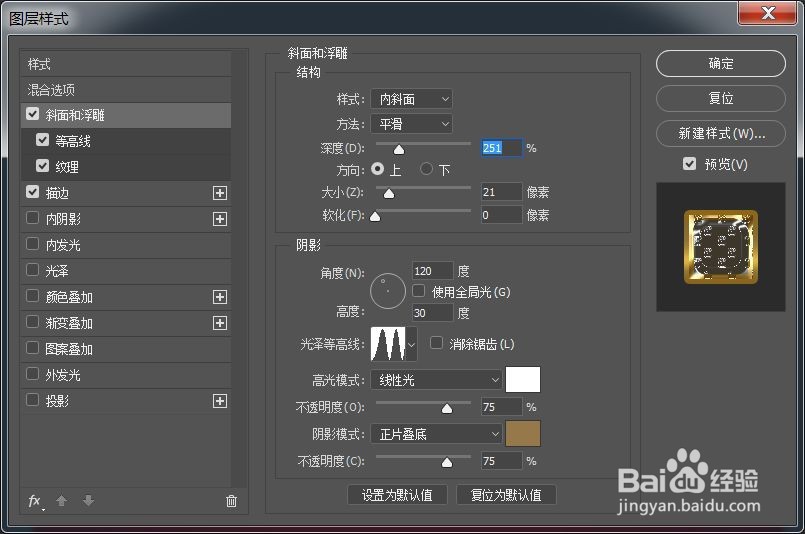The height and width of the screenshot is (534, 805).
Task: Toggle the 预览(V) checkbox
Action: coord(689,164)
